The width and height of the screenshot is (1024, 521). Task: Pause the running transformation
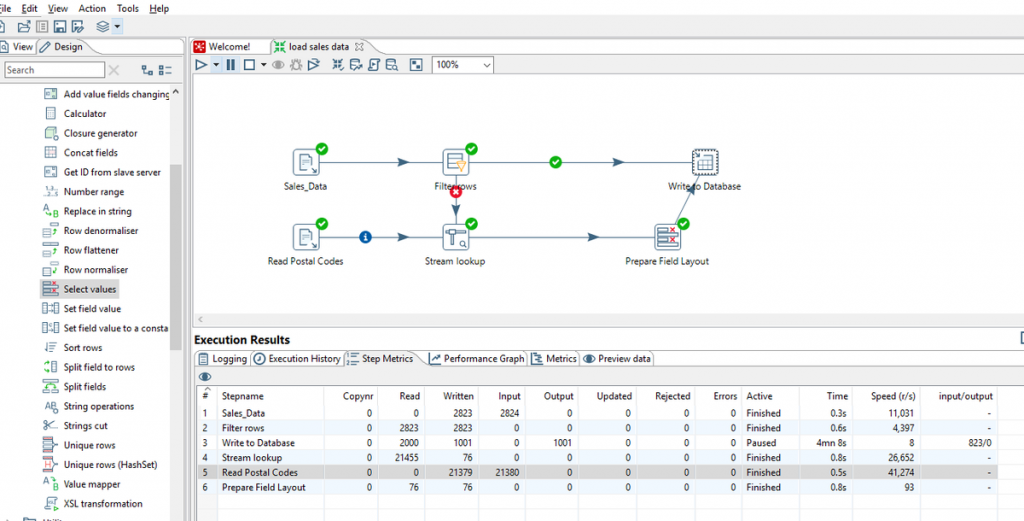tap(231, 65)
